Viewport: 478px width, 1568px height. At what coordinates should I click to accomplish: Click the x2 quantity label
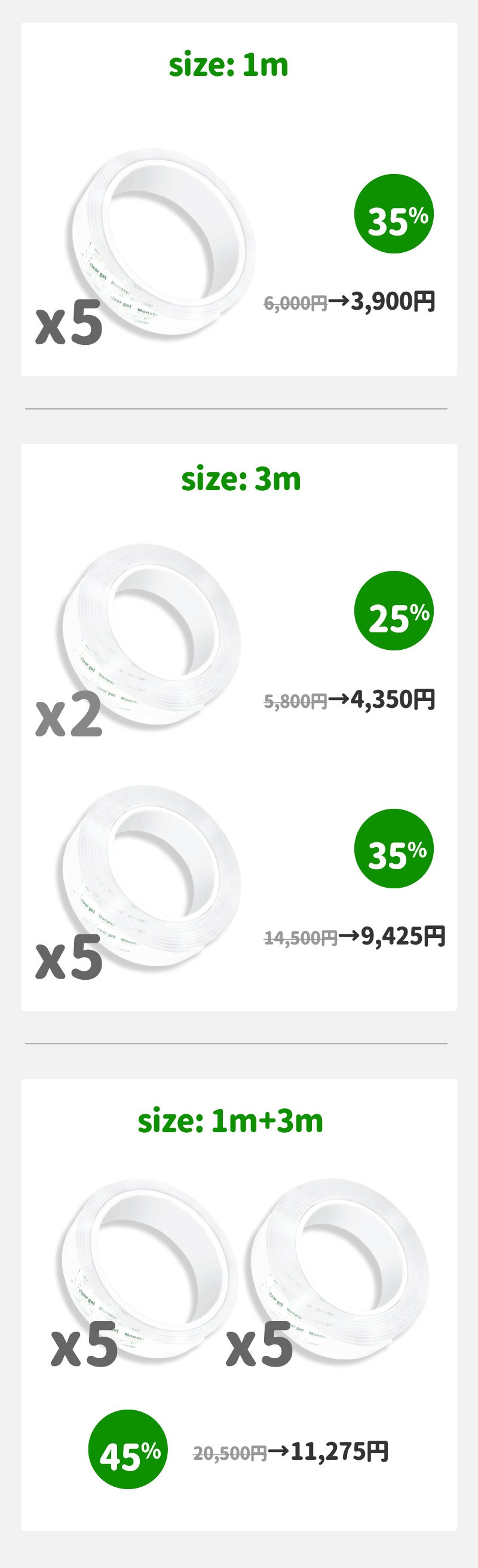tap(69, 716)
